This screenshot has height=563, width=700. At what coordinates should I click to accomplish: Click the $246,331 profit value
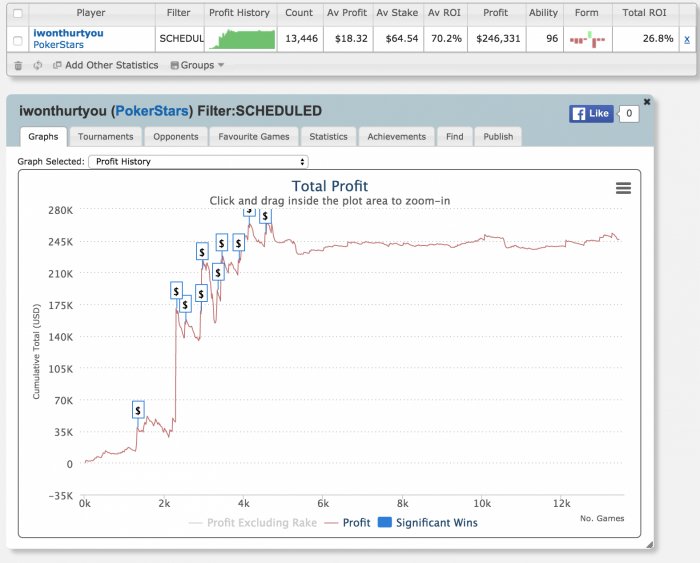498,39
